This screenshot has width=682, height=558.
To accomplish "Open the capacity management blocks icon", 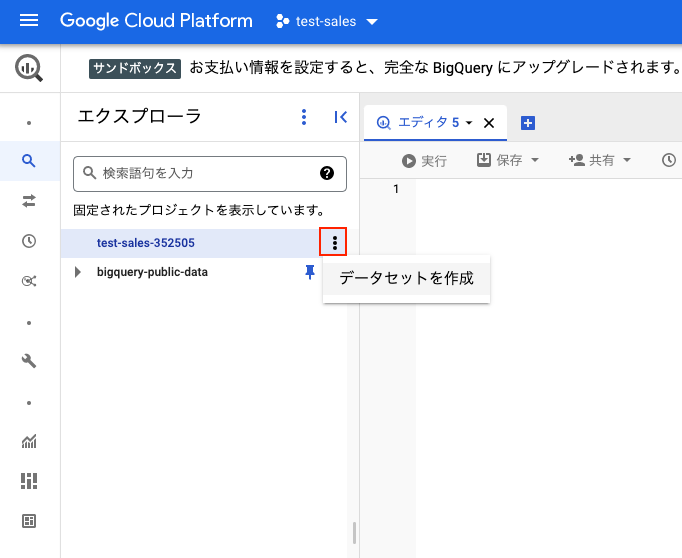I will (29, 481).
